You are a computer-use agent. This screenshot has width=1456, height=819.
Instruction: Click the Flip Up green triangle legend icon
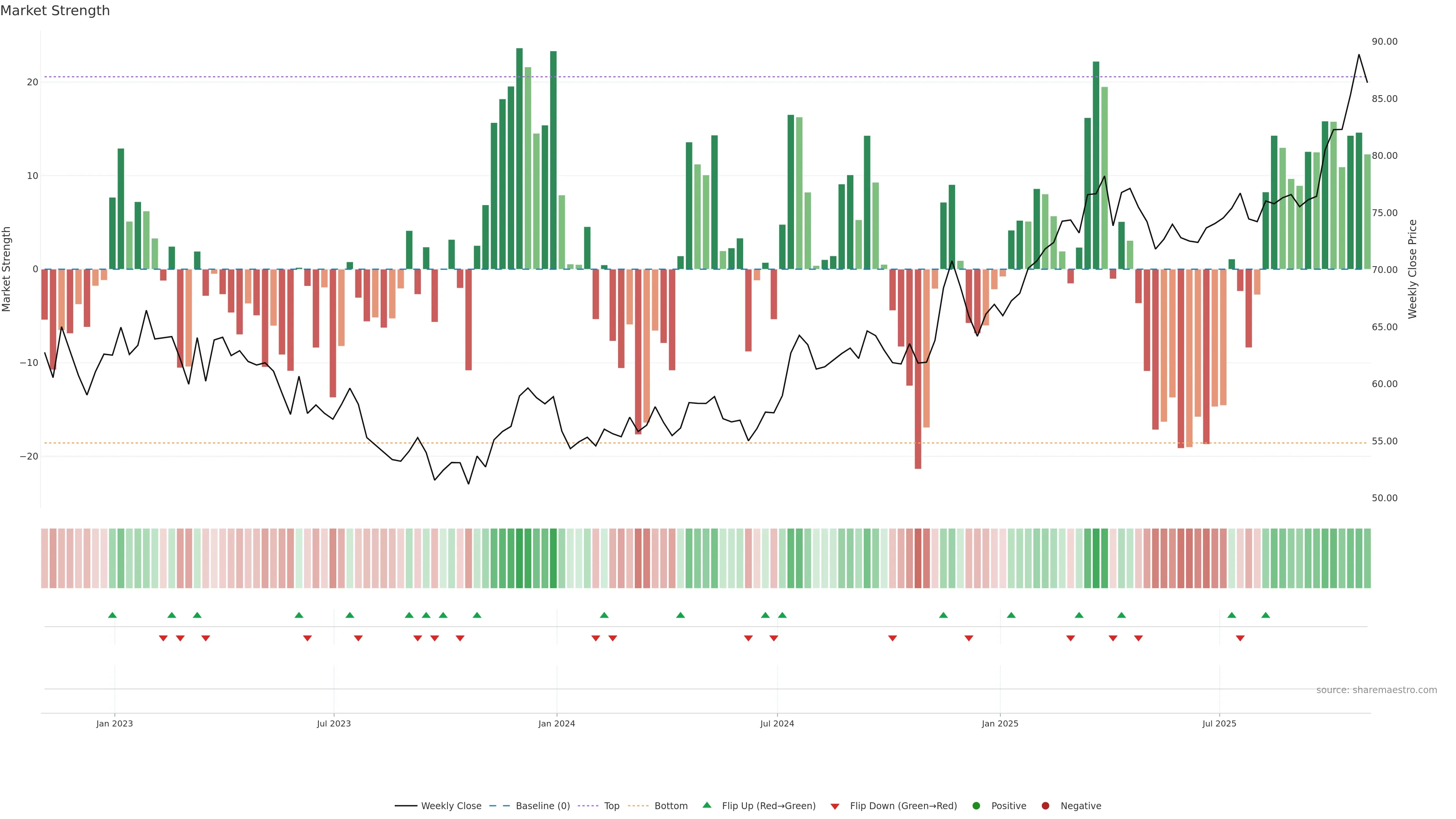click(706, 805)
